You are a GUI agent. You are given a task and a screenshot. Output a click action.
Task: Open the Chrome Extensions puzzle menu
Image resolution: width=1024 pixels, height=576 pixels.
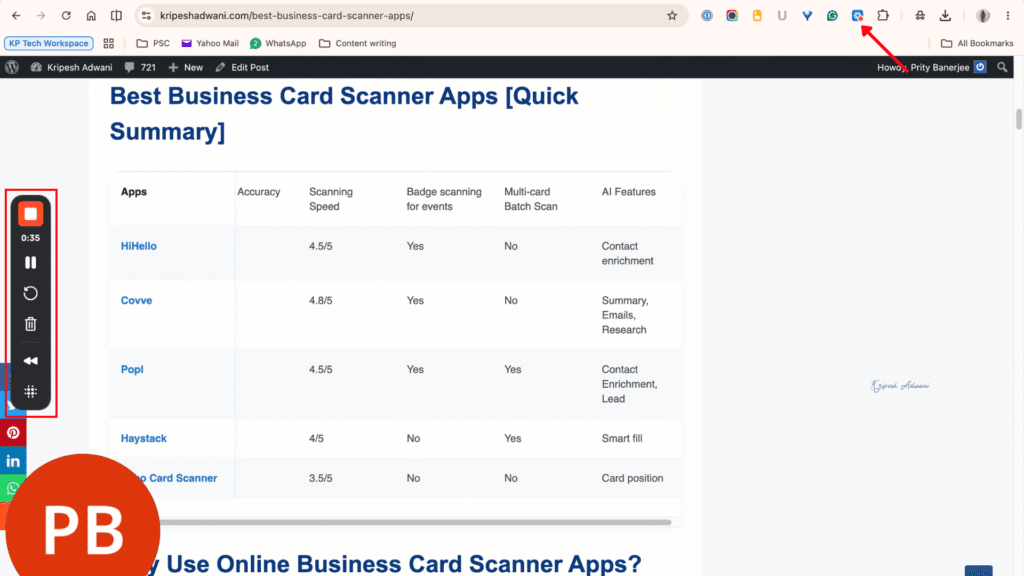click(x=883, y=16)
